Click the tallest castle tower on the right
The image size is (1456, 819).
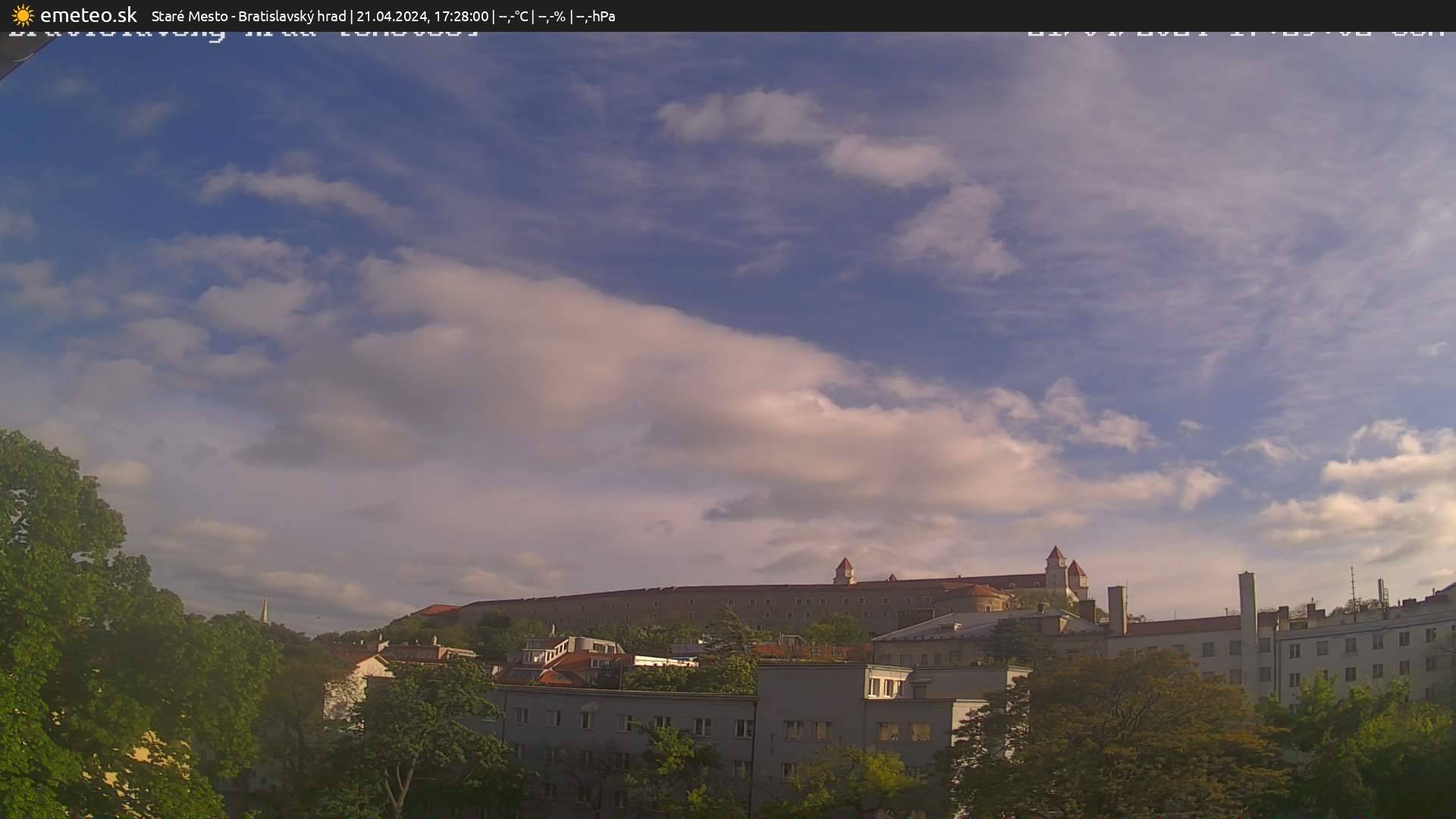click(x=1055, y=569)
